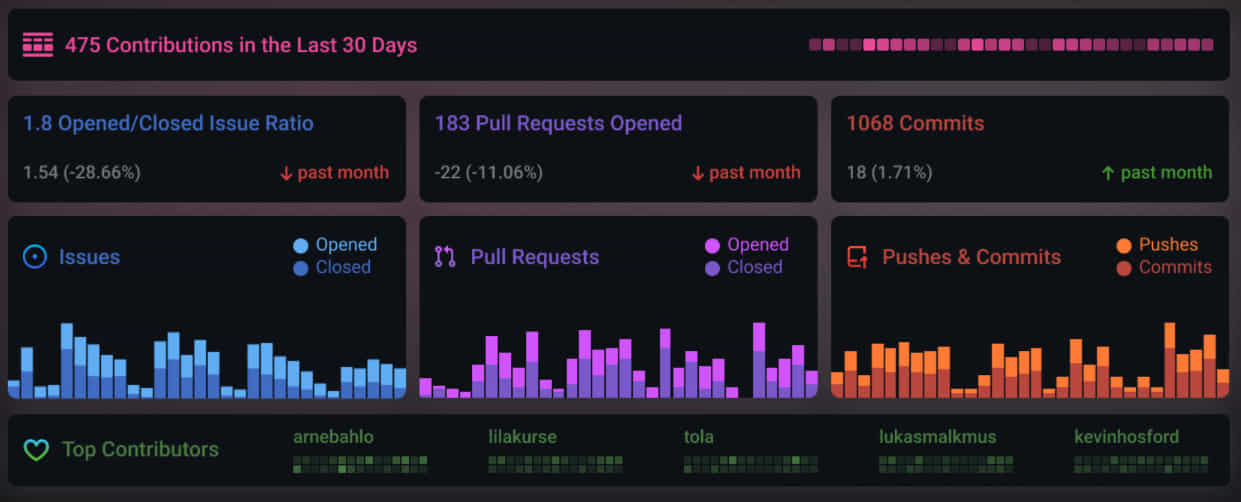Screen dimensions: 1241x502
Task: Click the green up arrow under Commits
Action: pos(1107,173)
